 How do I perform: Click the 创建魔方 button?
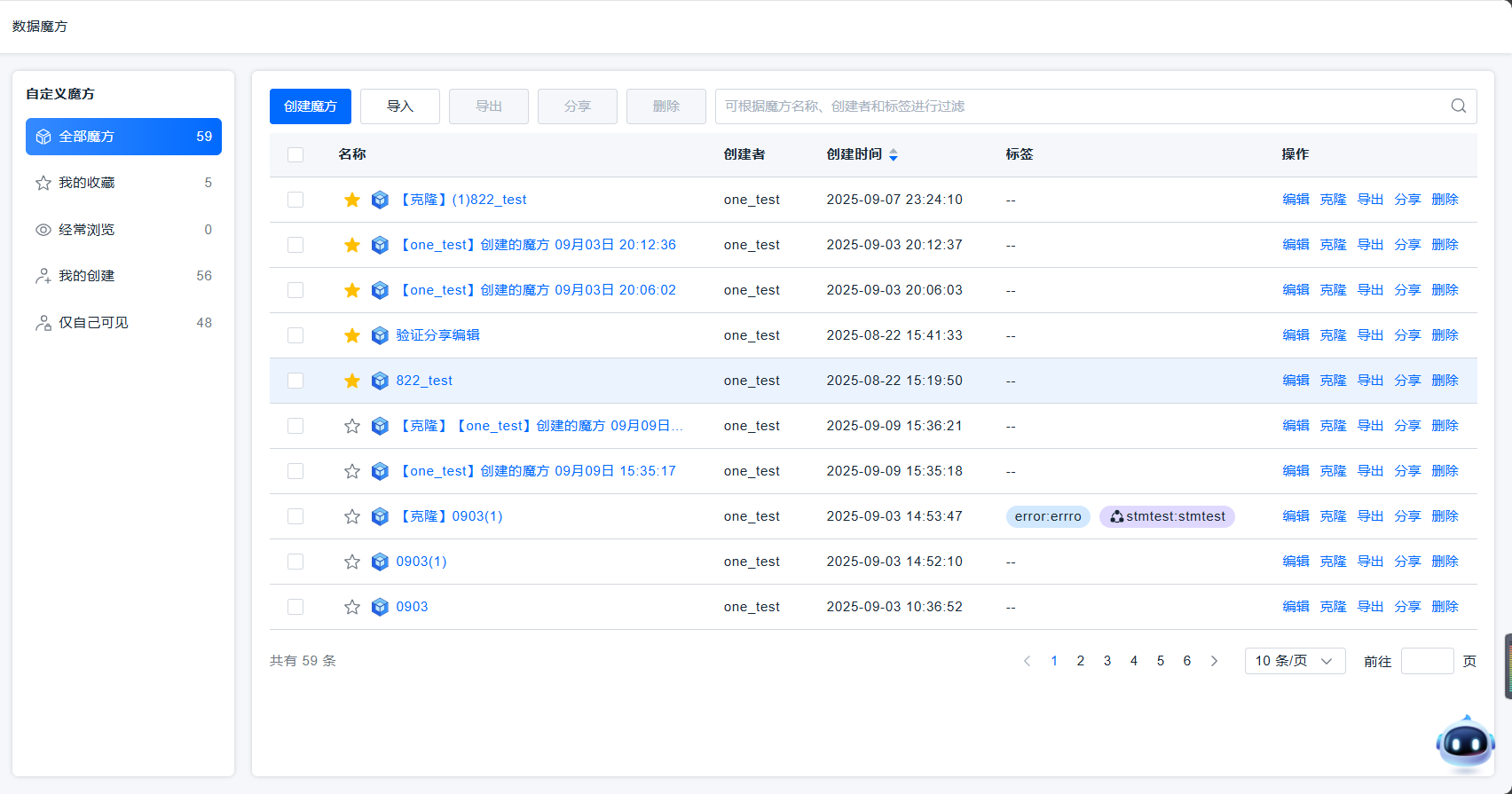pos(311,106)
